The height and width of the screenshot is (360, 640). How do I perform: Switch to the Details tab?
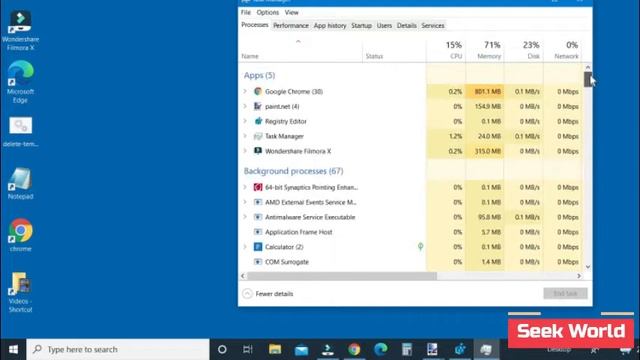[407, 25]
